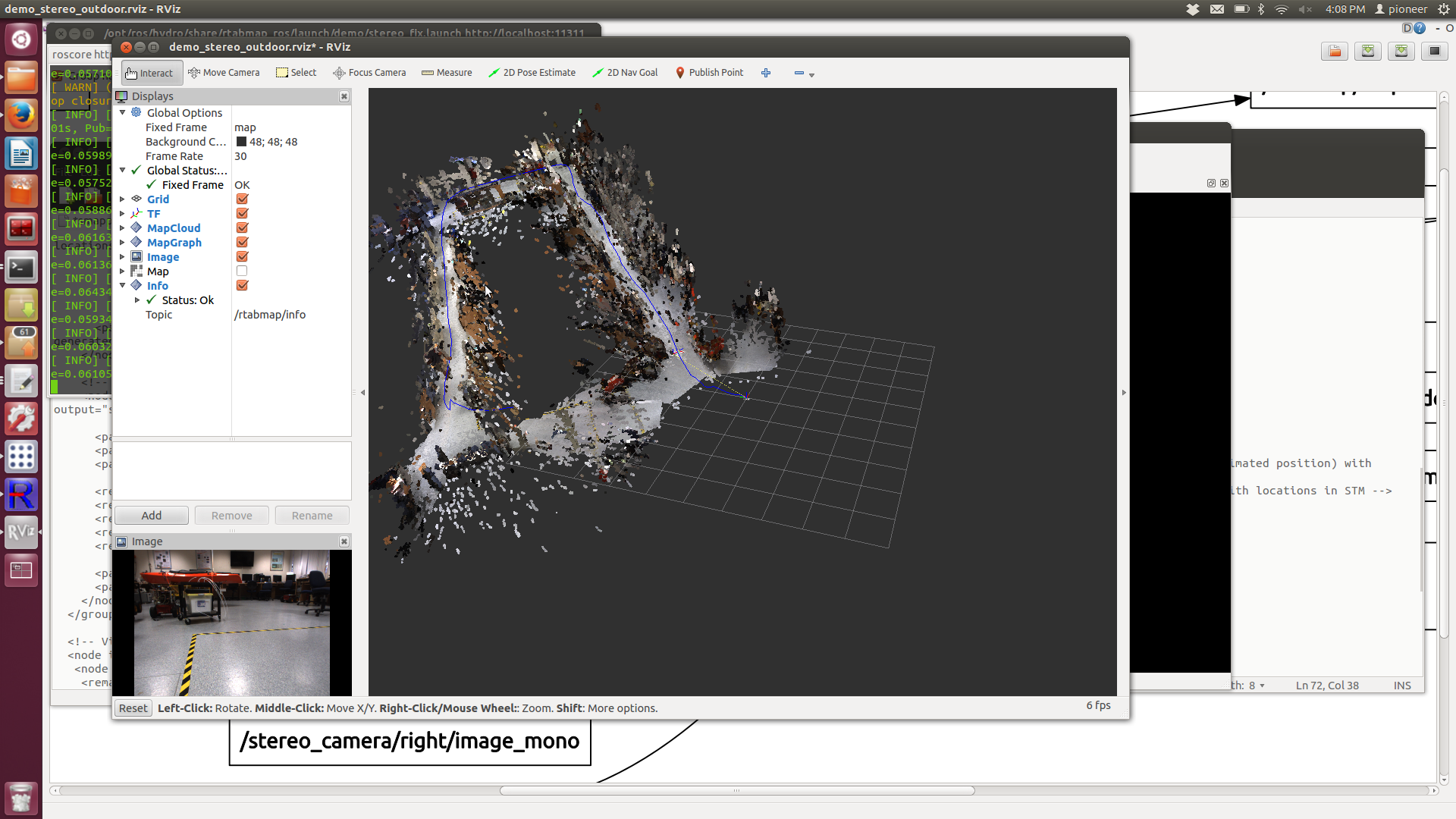This screenshot has width=1456, height=819.
Task: Click the blue plus add-tool icon
Action: click(x=766, y=73)
